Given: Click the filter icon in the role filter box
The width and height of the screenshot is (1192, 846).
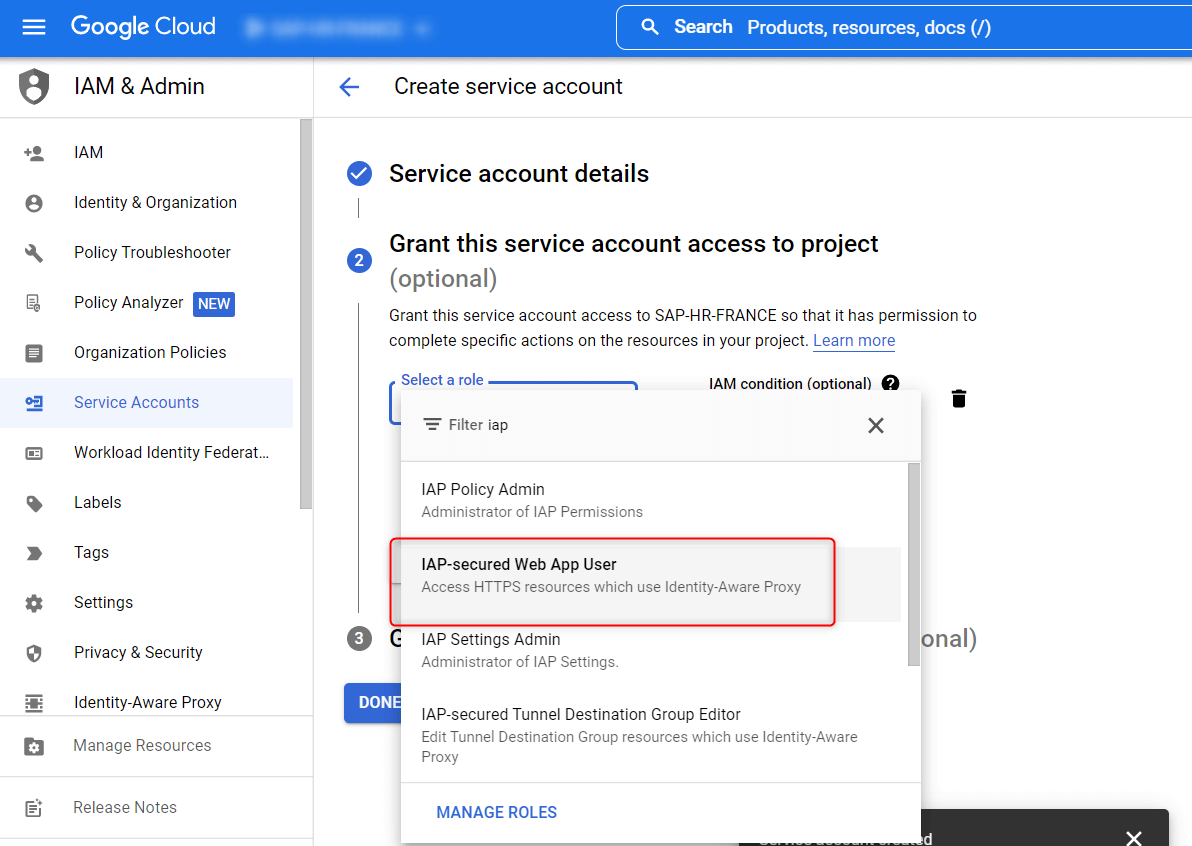Looking at the screenshot, I should [x=432, y=424].
